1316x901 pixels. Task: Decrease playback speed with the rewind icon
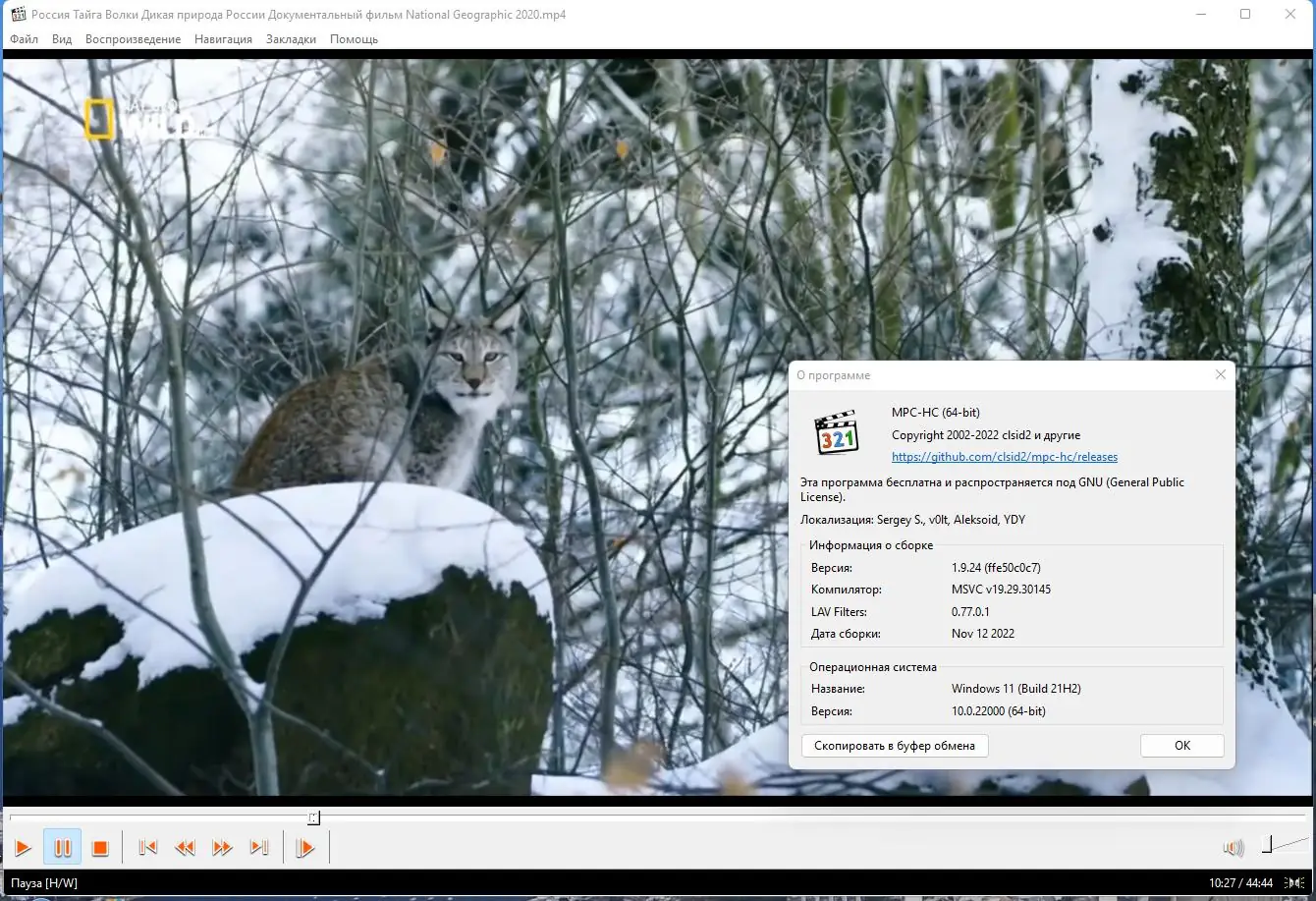click(x=185, y=847)
